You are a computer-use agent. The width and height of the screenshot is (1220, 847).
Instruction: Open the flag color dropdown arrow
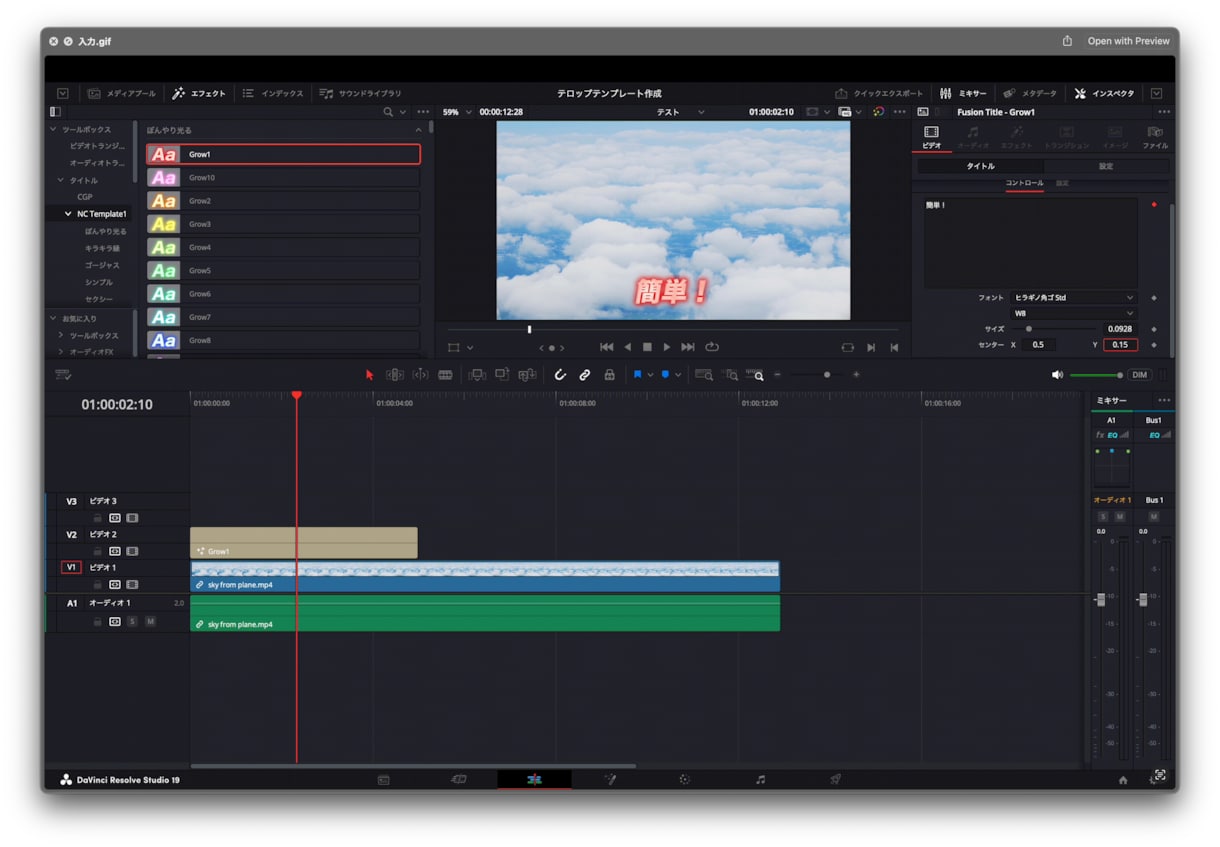[650, 375]
